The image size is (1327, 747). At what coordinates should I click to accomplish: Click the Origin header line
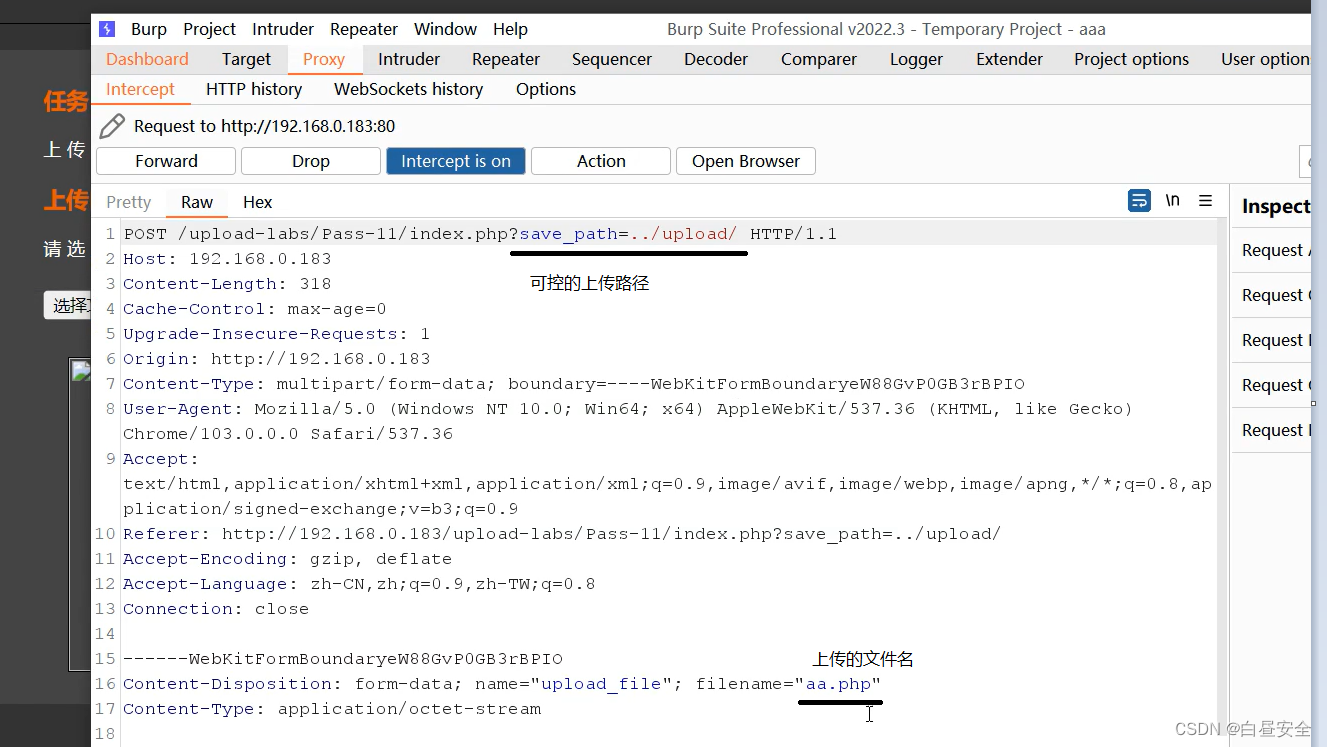276,359
